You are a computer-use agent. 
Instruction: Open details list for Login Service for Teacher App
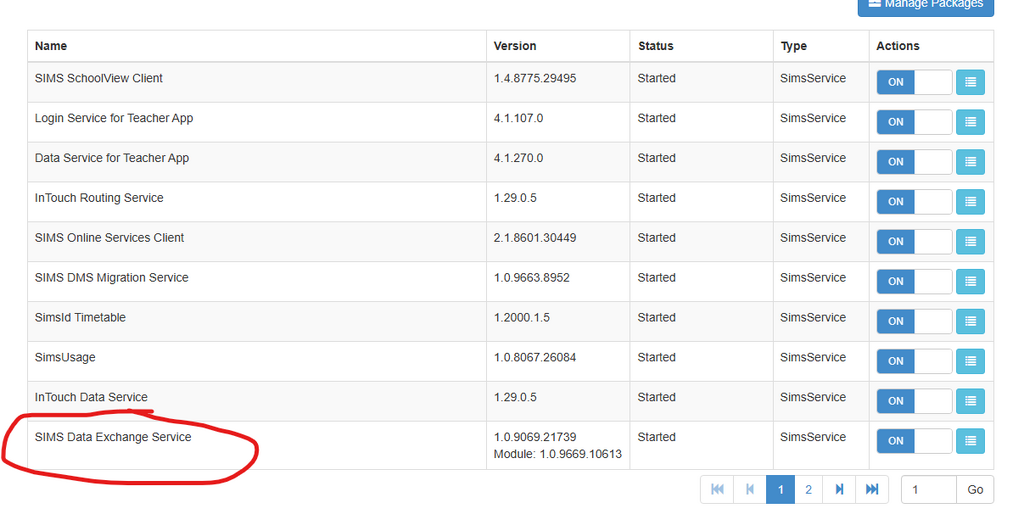[970, 122]
